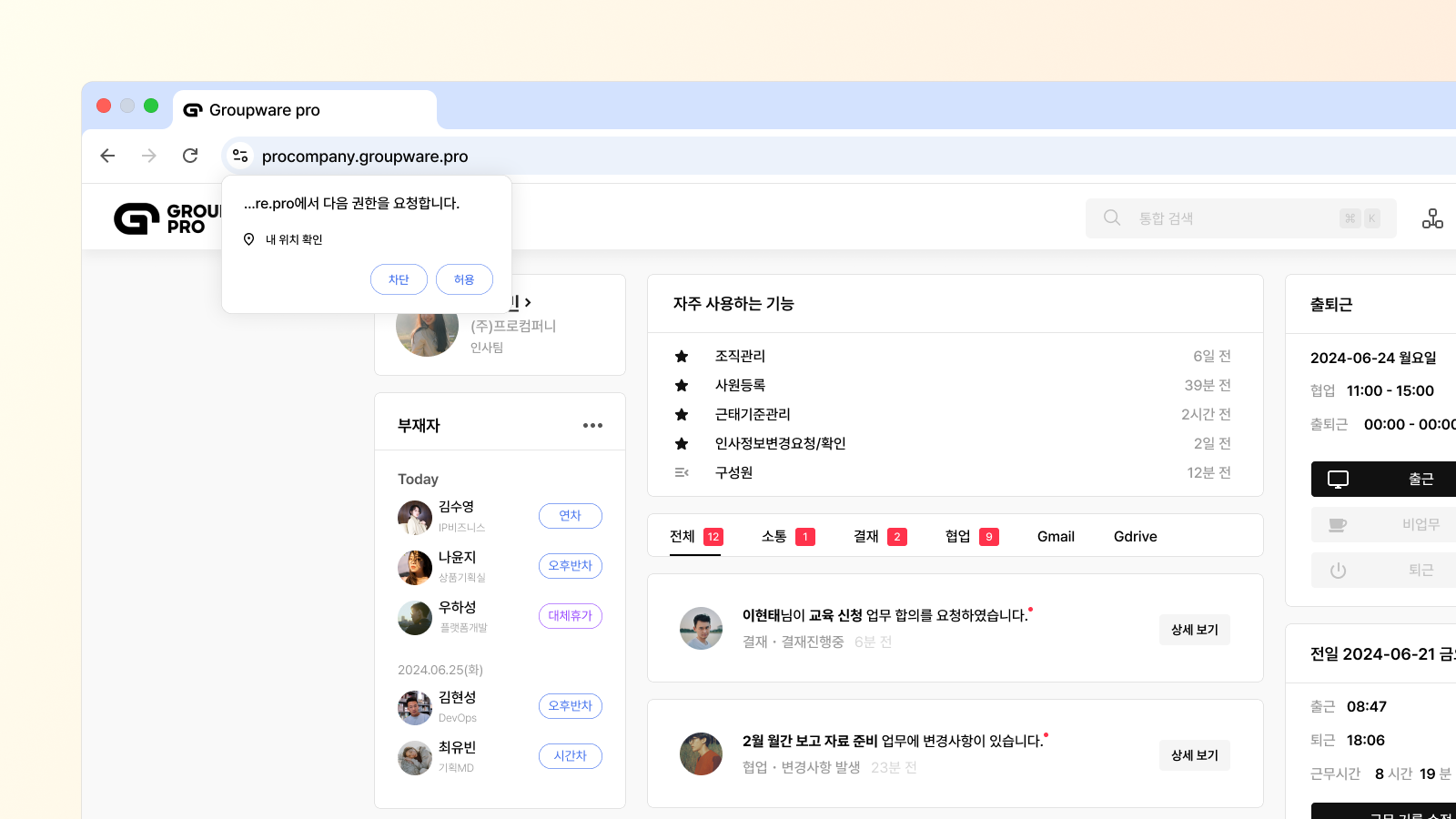Click the avatar on 2월 월간 보고 notification
This screenshot has height=819, width=1456.
[701, 754]
